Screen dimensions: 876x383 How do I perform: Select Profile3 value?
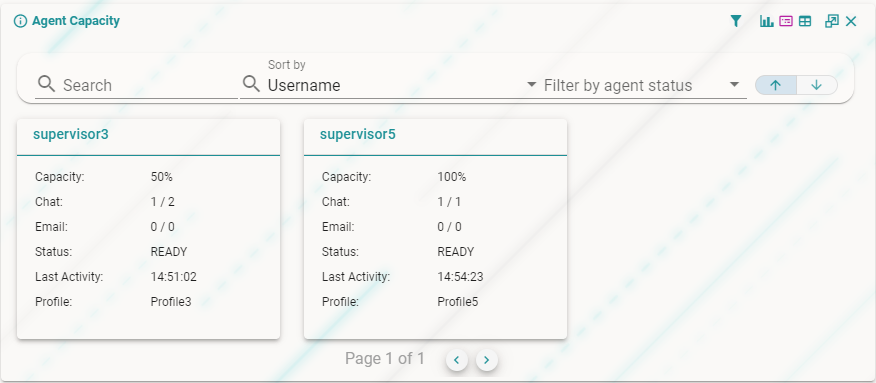(171, 302)
